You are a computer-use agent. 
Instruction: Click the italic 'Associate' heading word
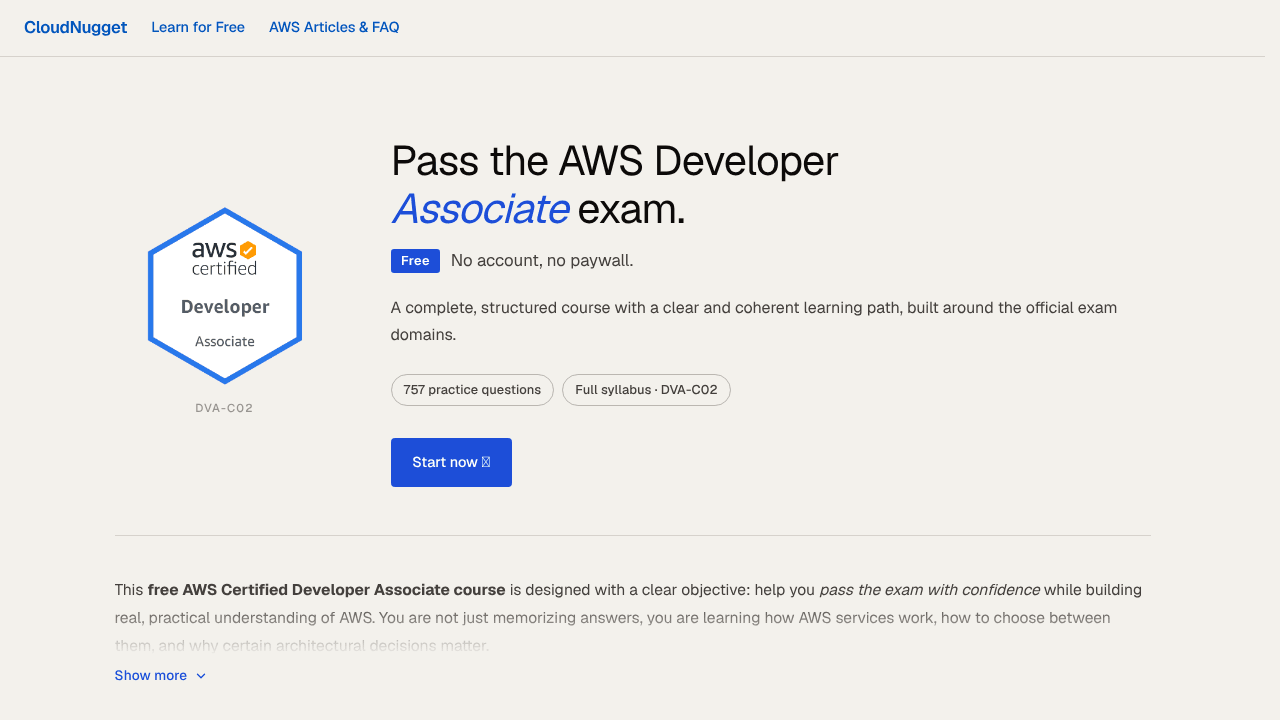(480, 209)
